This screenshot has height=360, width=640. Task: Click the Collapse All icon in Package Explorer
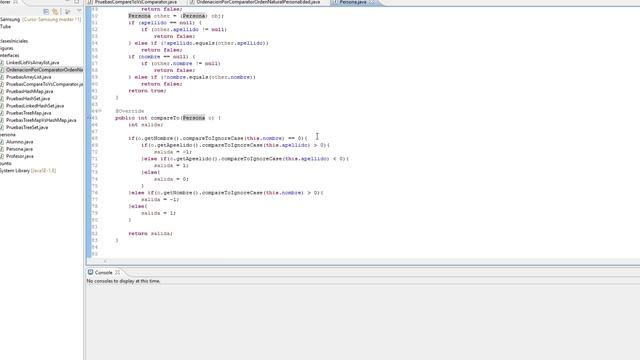46,12
